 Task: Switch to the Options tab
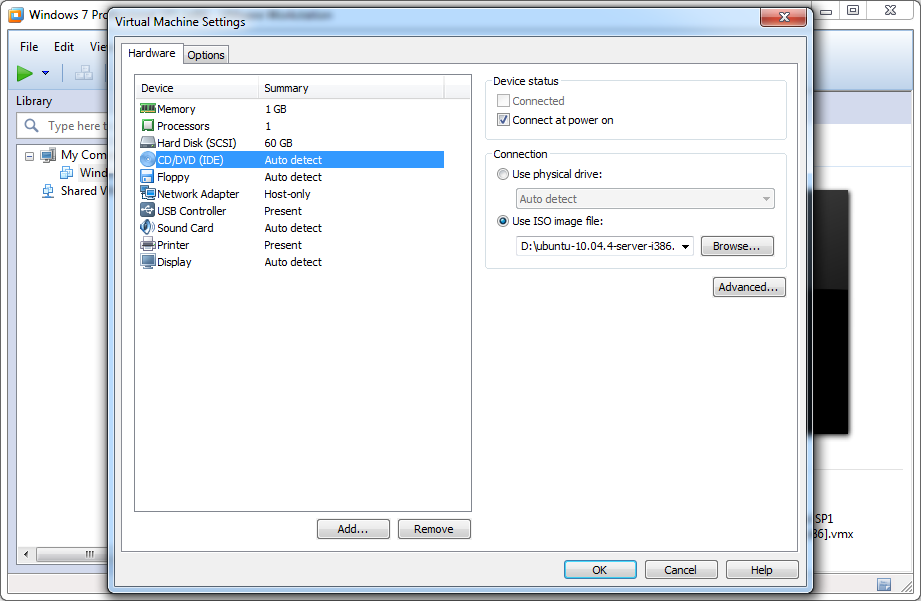(206, 55)
